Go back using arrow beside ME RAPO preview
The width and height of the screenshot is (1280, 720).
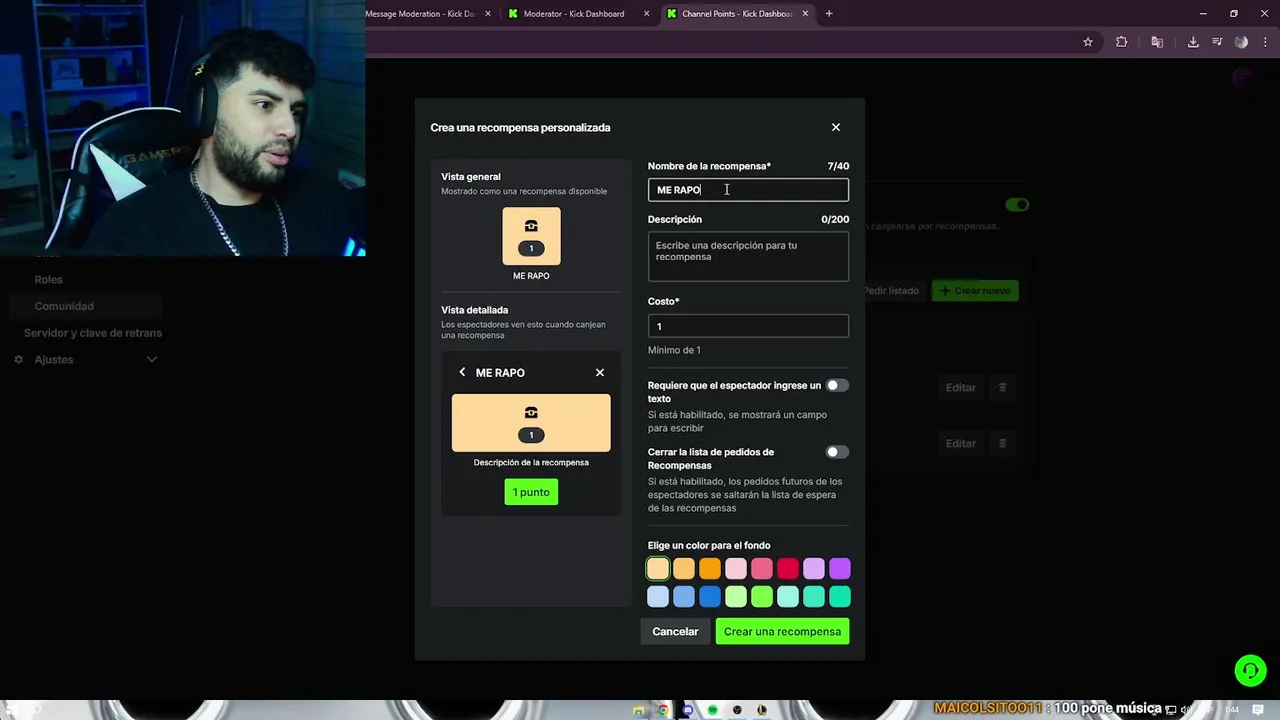462,372
